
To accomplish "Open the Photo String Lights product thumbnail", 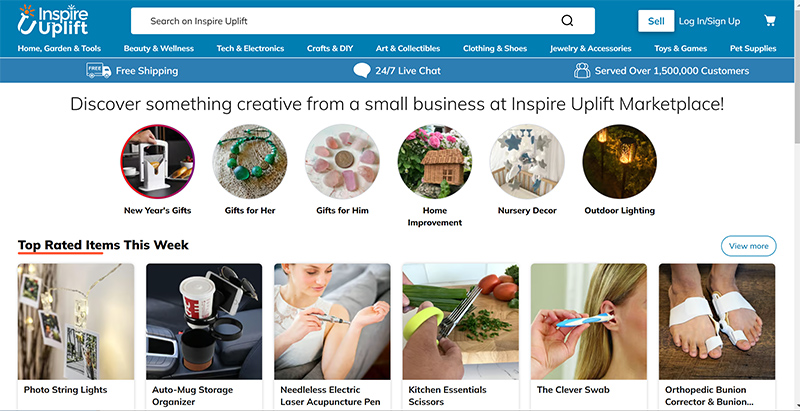I will [x=76, y=321].
